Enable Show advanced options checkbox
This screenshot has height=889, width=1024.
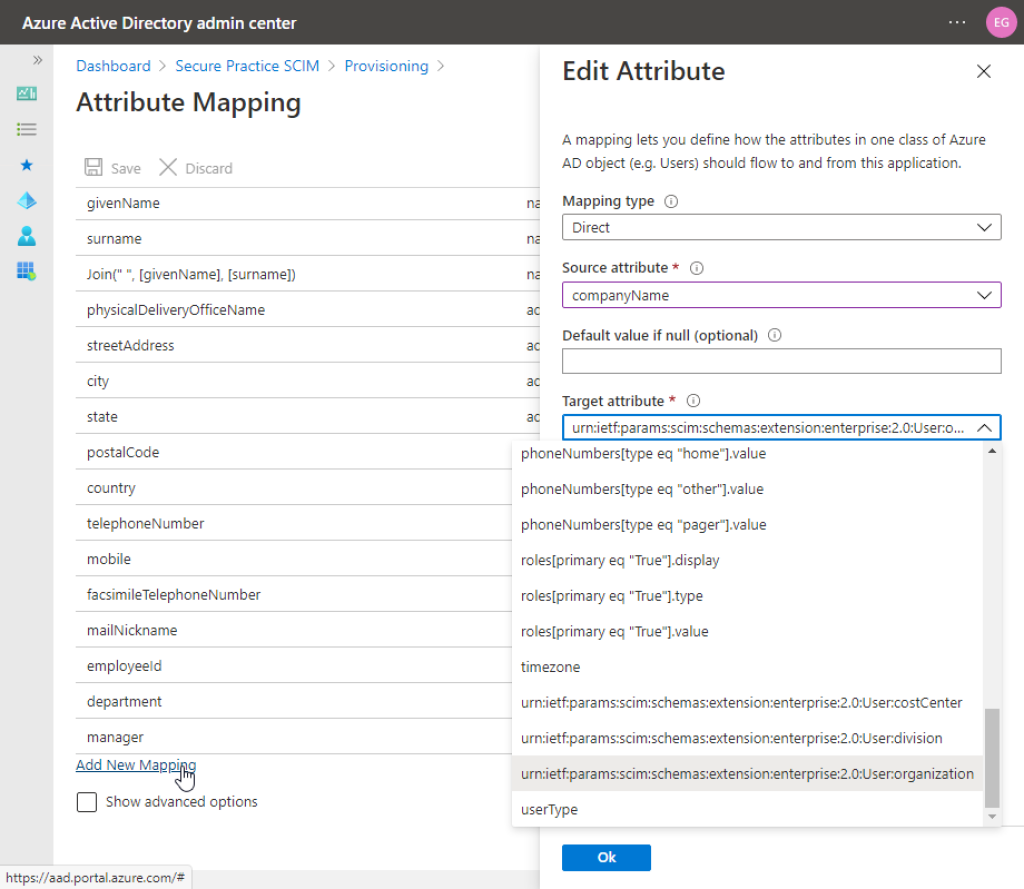pyautogui.click(x=87, y=802)
